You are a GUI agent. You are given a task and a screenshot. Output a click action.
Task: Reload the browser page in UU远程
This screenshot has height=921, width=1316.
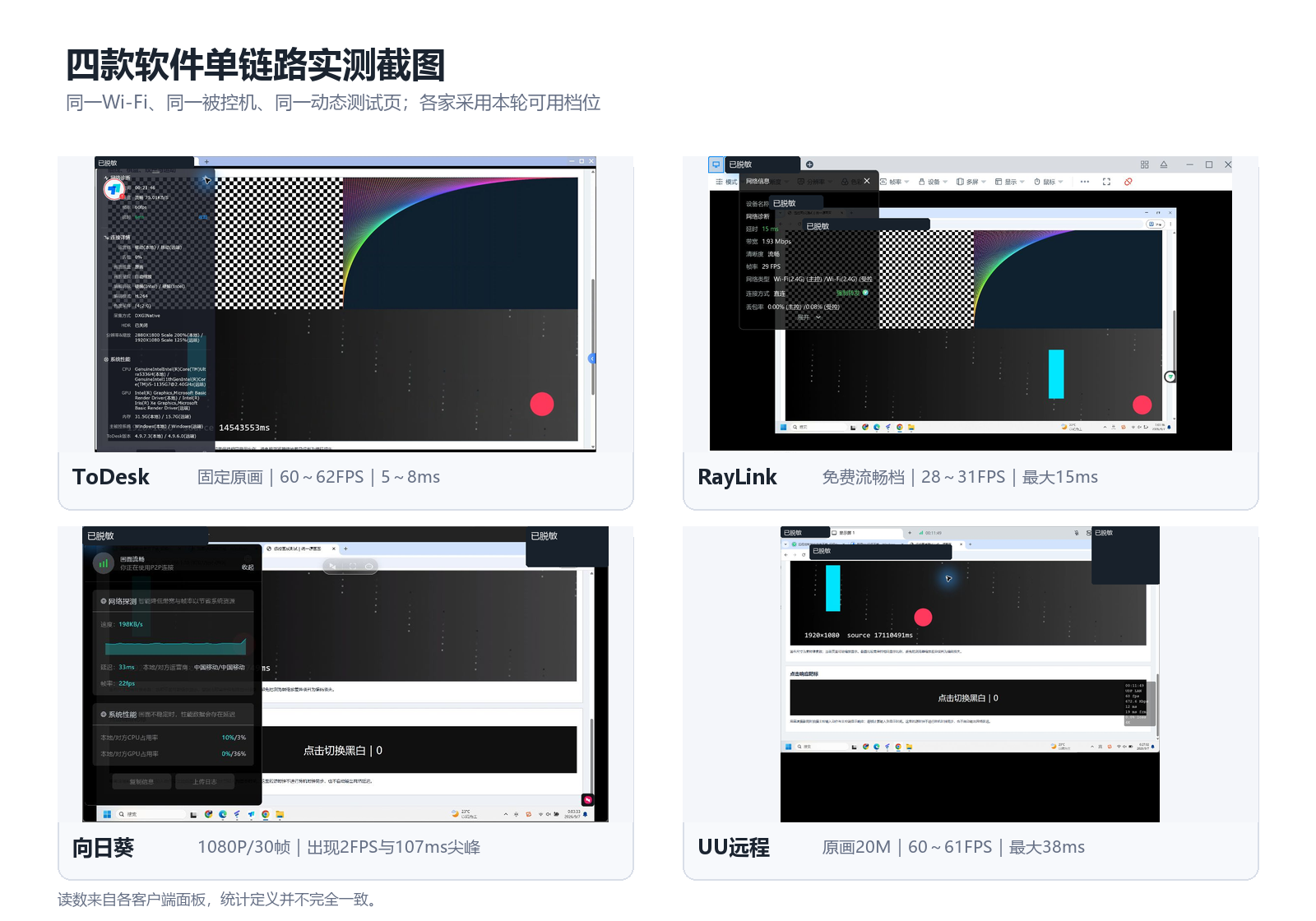pyautogui.click(x=804, y=555)
